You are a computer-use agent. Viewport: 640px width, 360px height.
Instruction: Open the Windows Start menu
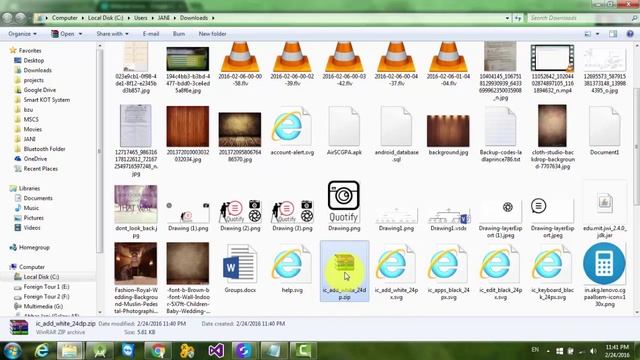click(x=12, y=351)
